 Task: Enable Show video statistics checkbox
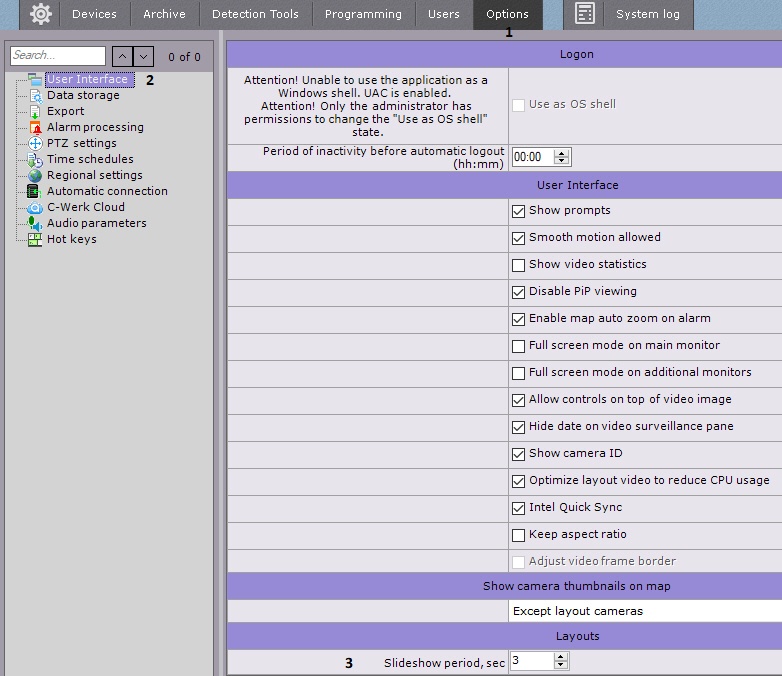pyautogui.click(x=518, y=265)
